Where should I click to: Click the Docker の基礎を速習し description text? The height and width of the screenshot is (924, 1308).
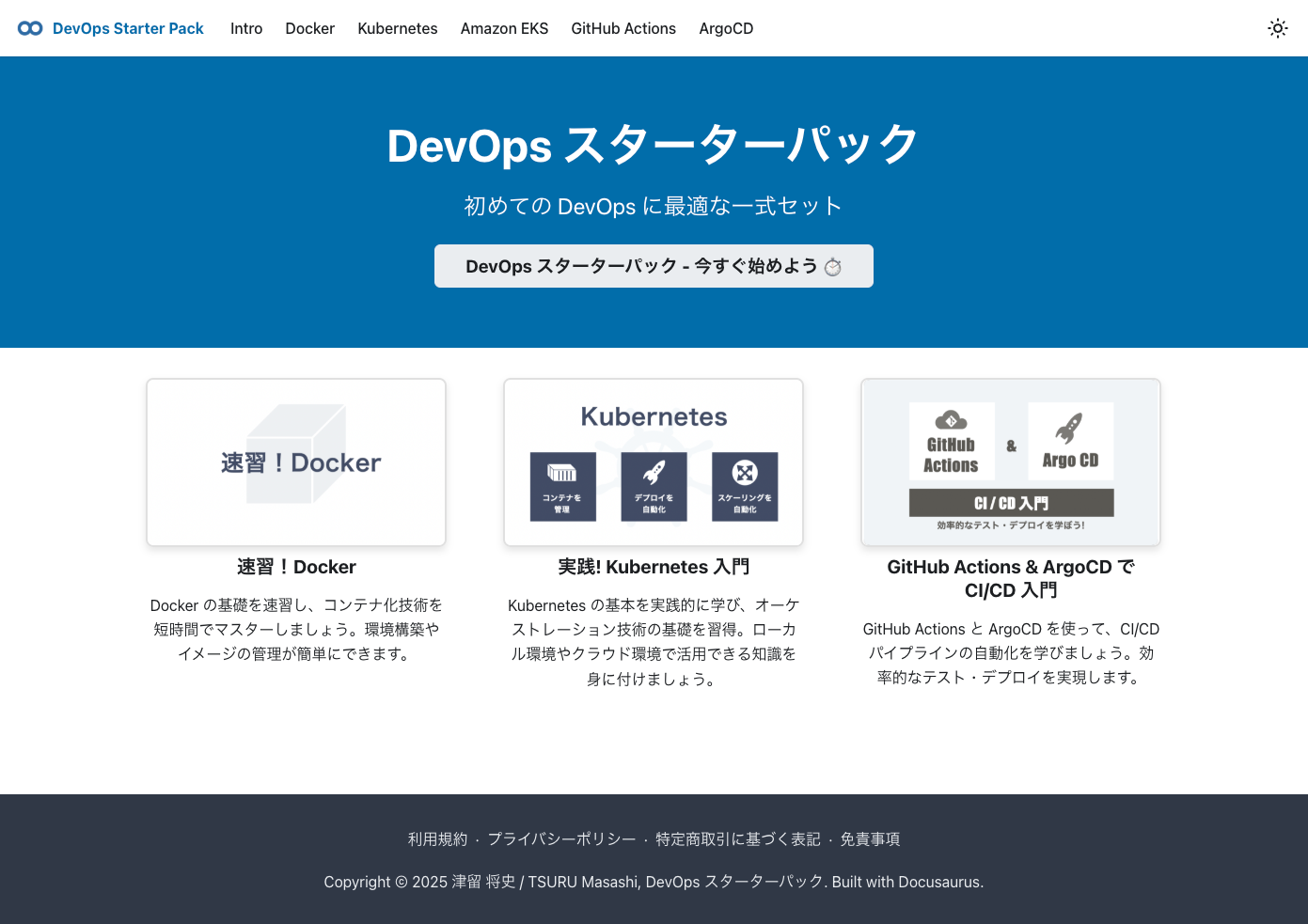[296, 629]
